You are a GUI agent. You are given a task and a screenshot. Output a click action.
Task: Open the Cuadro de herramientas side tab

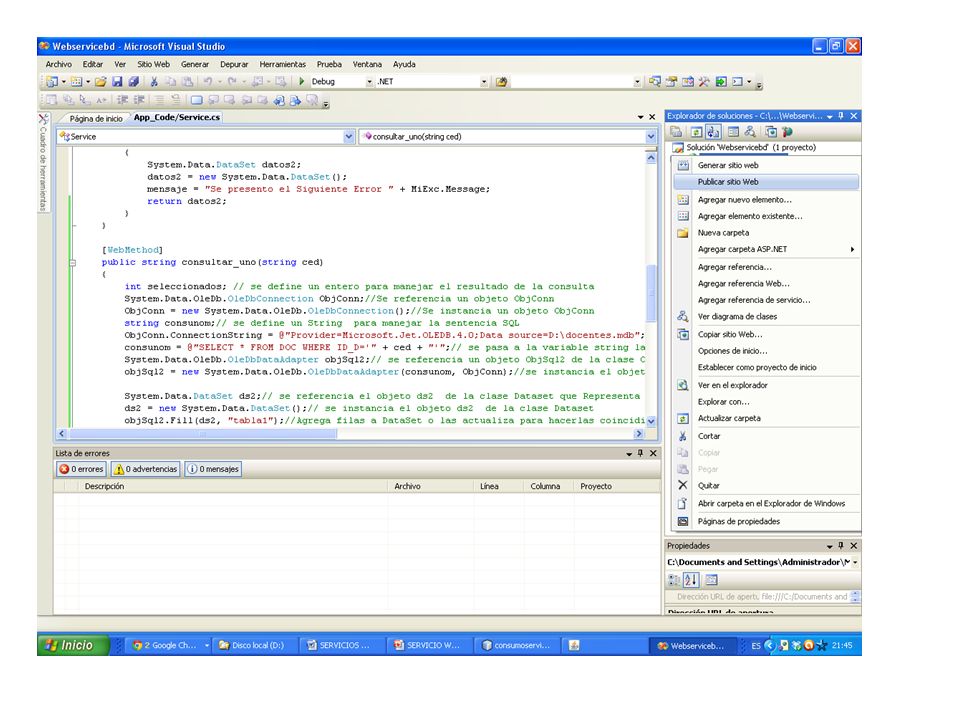[x=43, y=163]
